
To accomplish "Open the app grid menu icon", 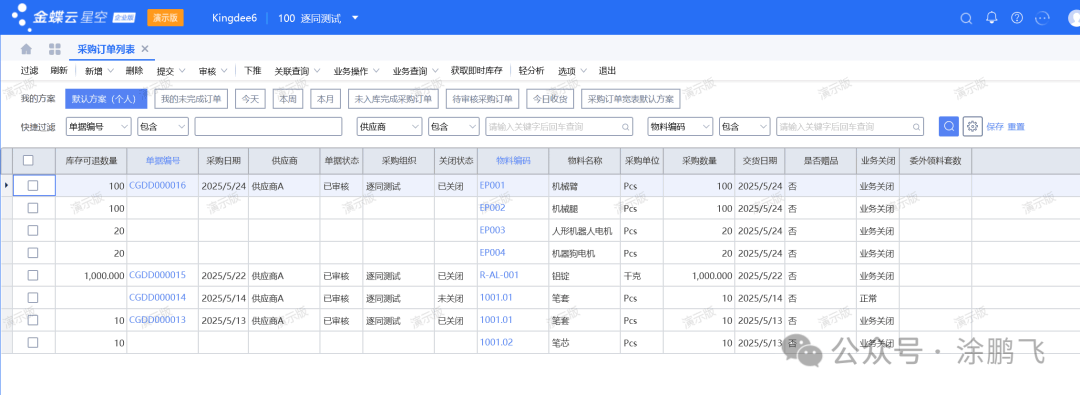I will [55, 49].
